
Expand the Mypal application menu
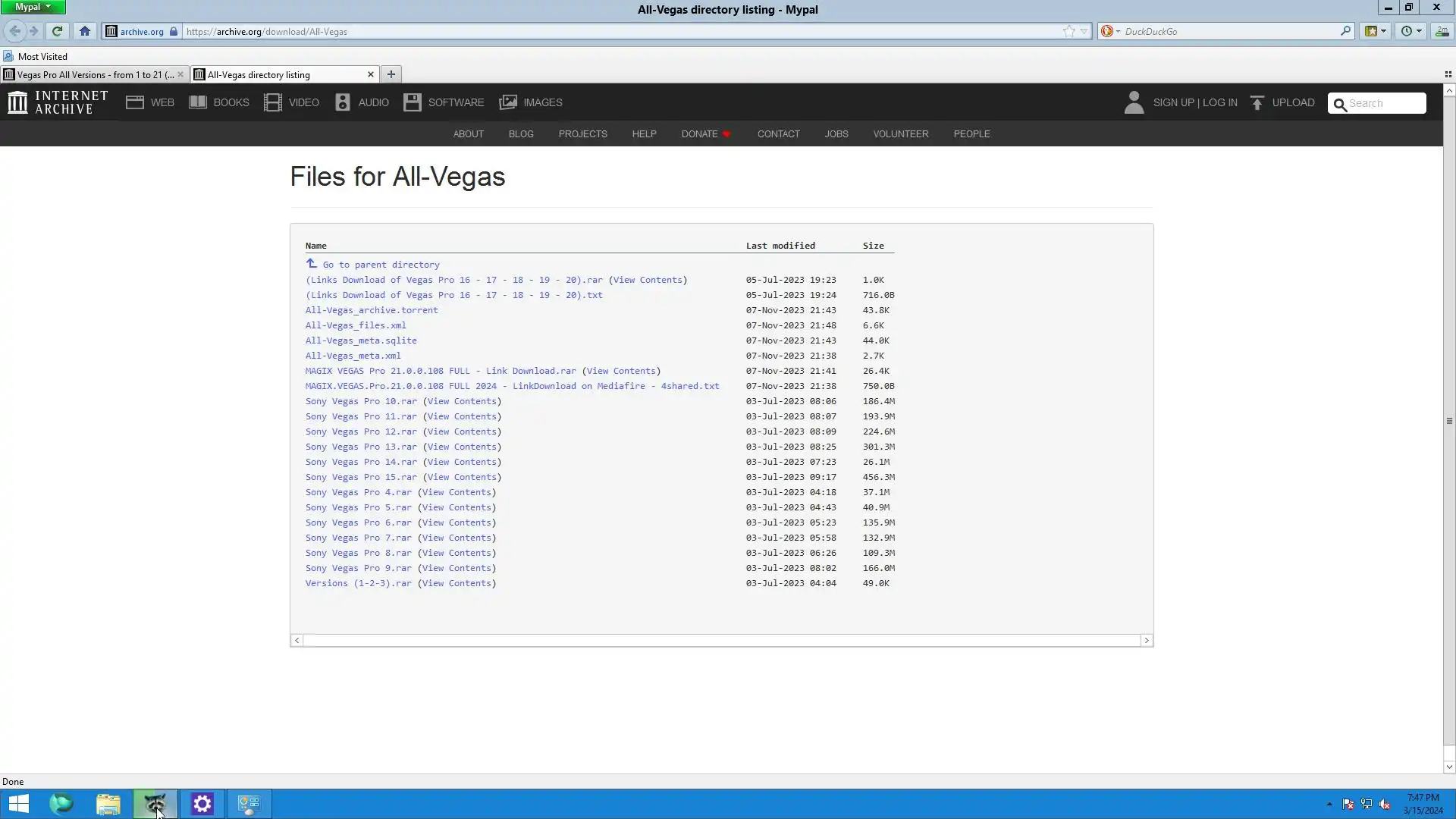(x=33, y=7)
